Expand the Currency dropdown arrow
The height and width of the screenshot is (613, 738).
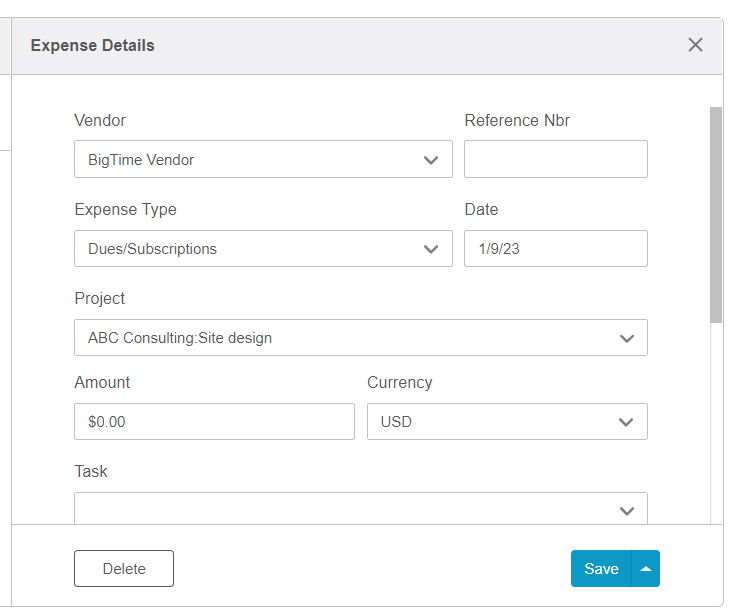tap(626, 422)
